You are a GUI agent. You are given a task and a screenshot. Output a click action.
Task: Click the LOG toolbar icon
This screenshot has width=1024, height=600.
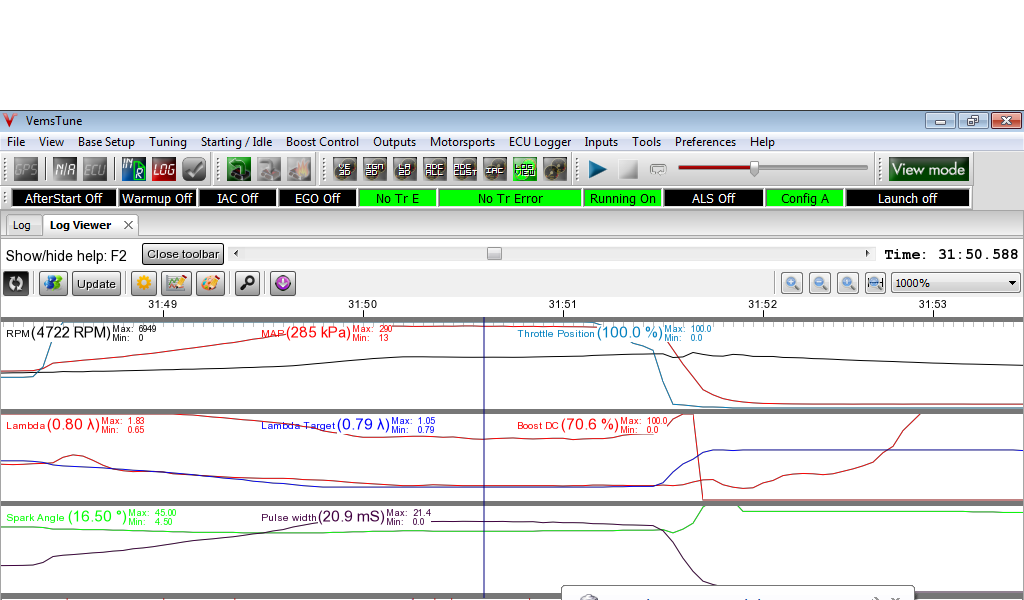click(x=164, y=169)
